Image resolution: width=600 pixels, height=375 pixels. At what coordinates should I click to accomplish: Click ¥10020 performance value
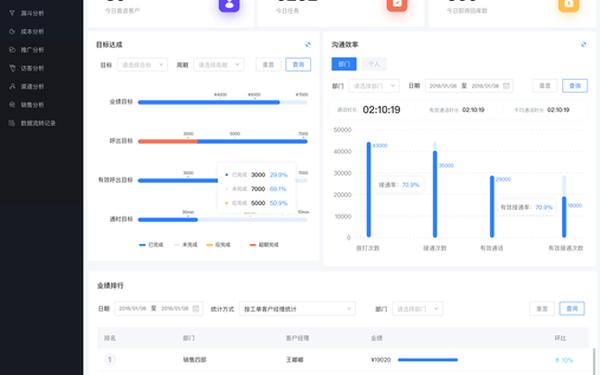click(x=381, y=360)
